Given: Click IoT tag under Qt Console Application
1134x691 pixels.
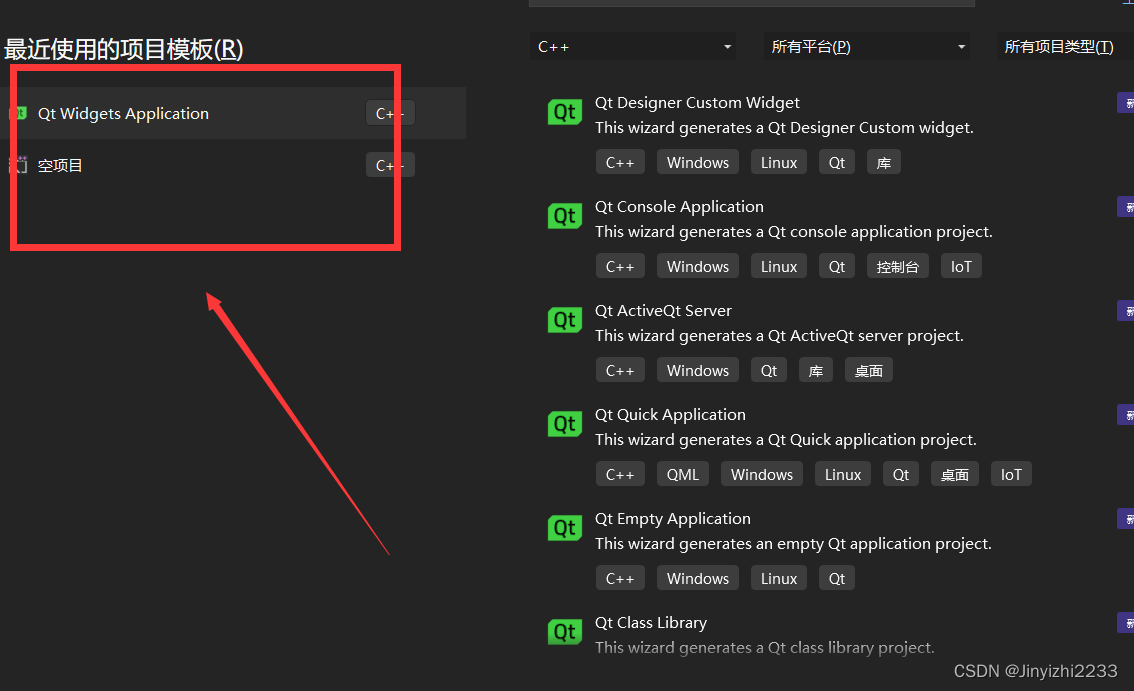Looking at the screenshot, I should pyautogui.click(x=961, y=266).
